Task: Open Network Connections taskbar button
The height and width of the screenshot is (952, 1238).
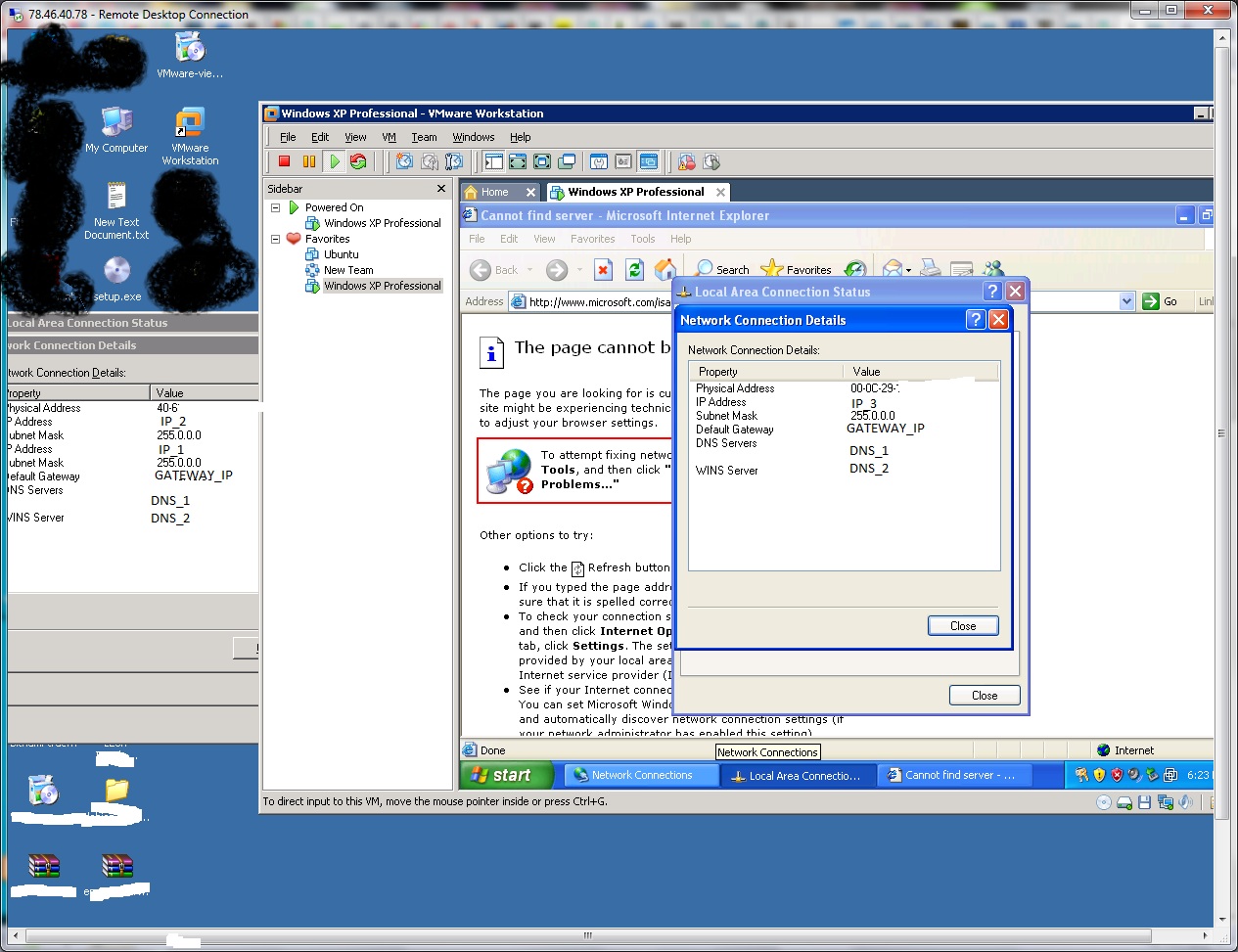Action: (641, 775)
